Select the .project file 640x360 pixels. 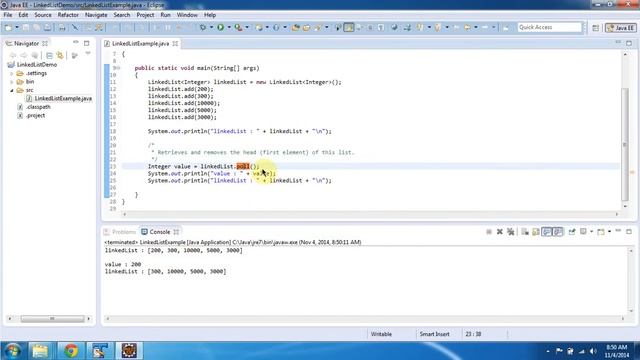tap(35, 116)
